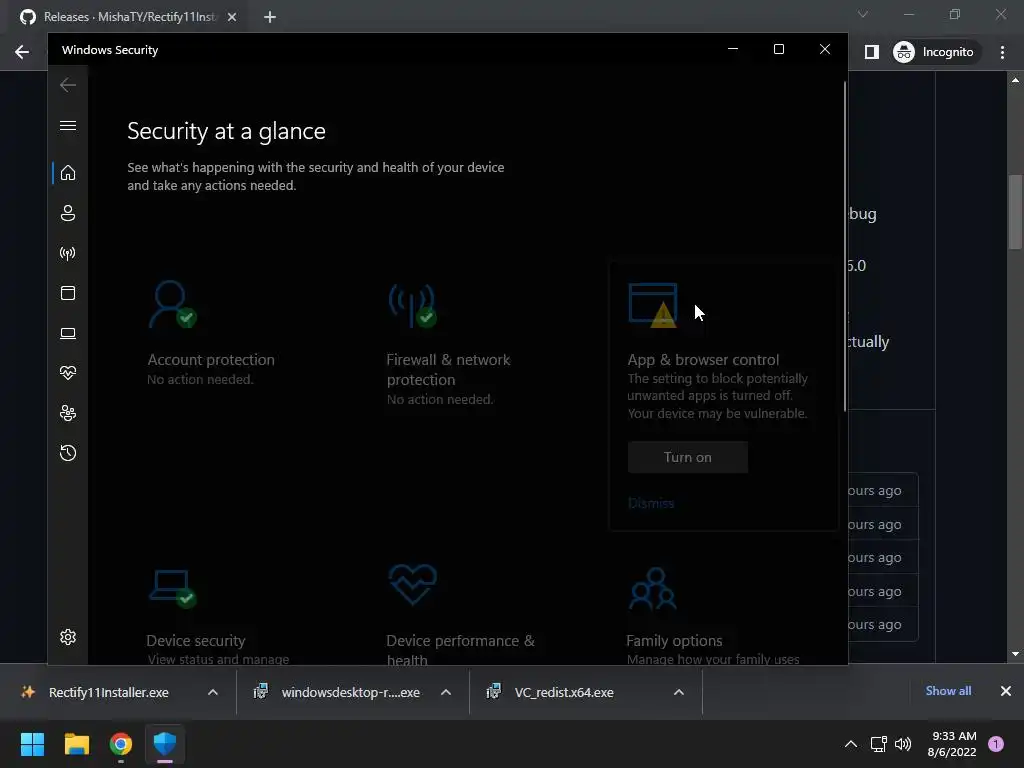Open Windows Start menu
Image resolution: width=1024 pixels, height=768 pixels.
tap(32, 744)
